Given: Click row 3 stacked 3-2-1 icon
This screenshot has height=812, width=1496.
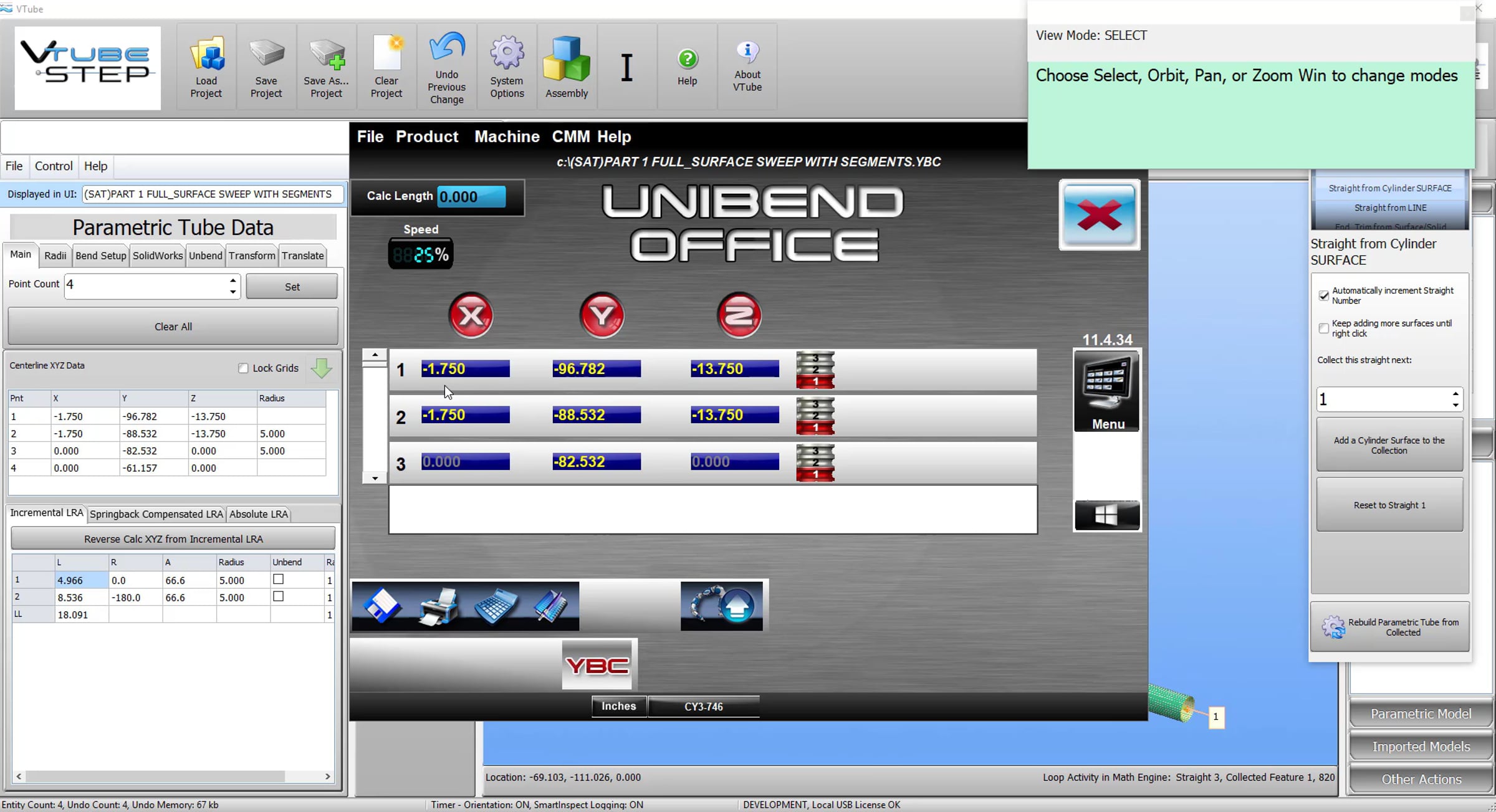Looking at the screenshot, I should (815, 463).
